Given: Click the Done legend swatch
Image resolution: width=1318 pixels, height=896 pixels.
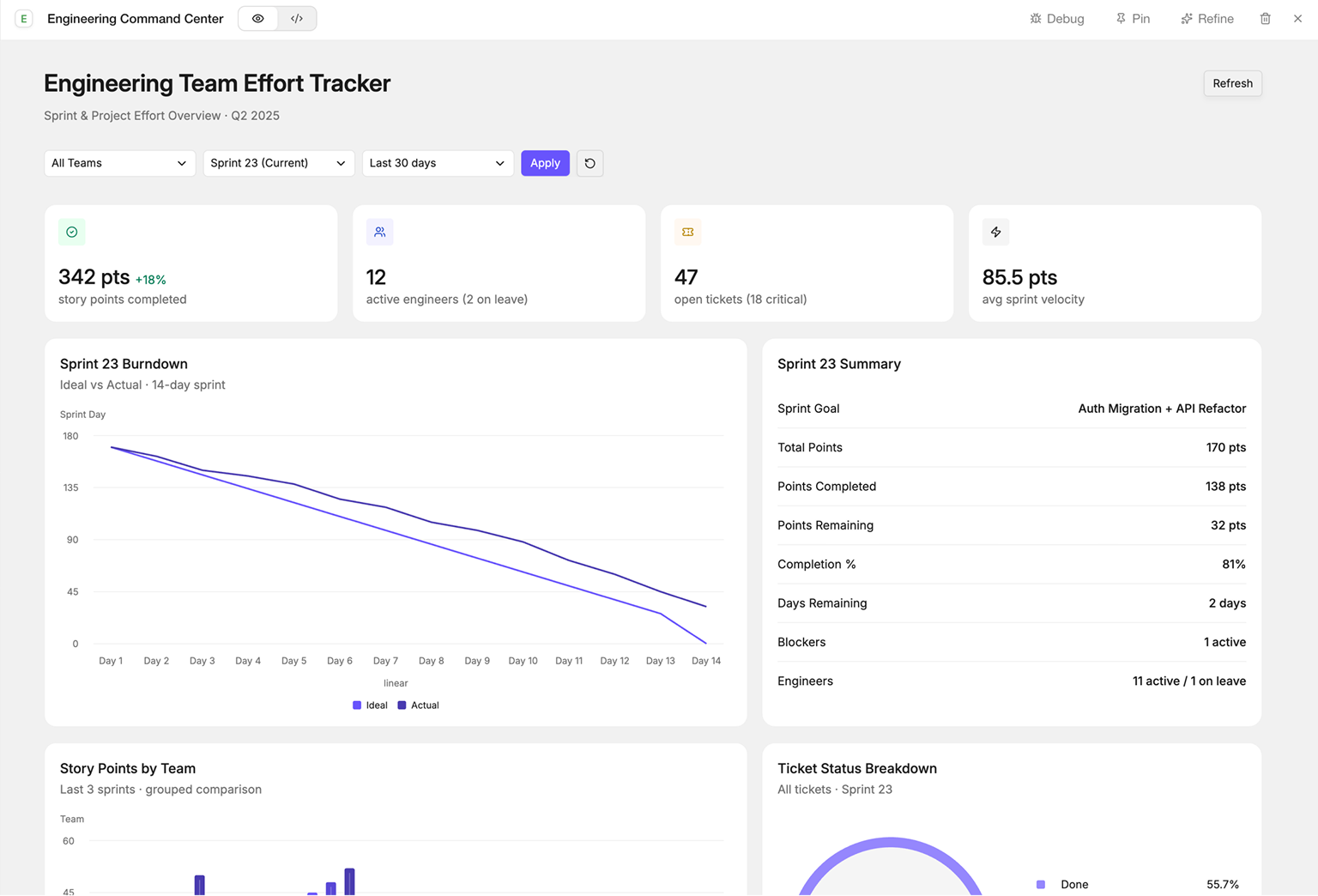Looking at the screenshot, I should 1041,884.
